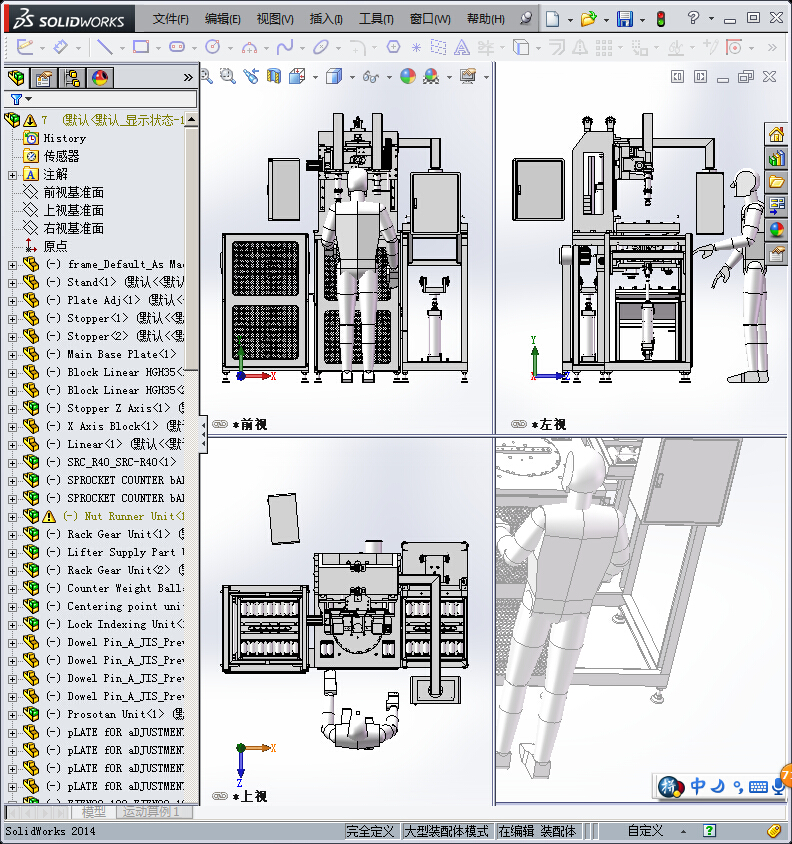This screenshot has width=792, height=844.
Task: Open the Display Style dropdown arrow
Action: click(x=352, y=78)
